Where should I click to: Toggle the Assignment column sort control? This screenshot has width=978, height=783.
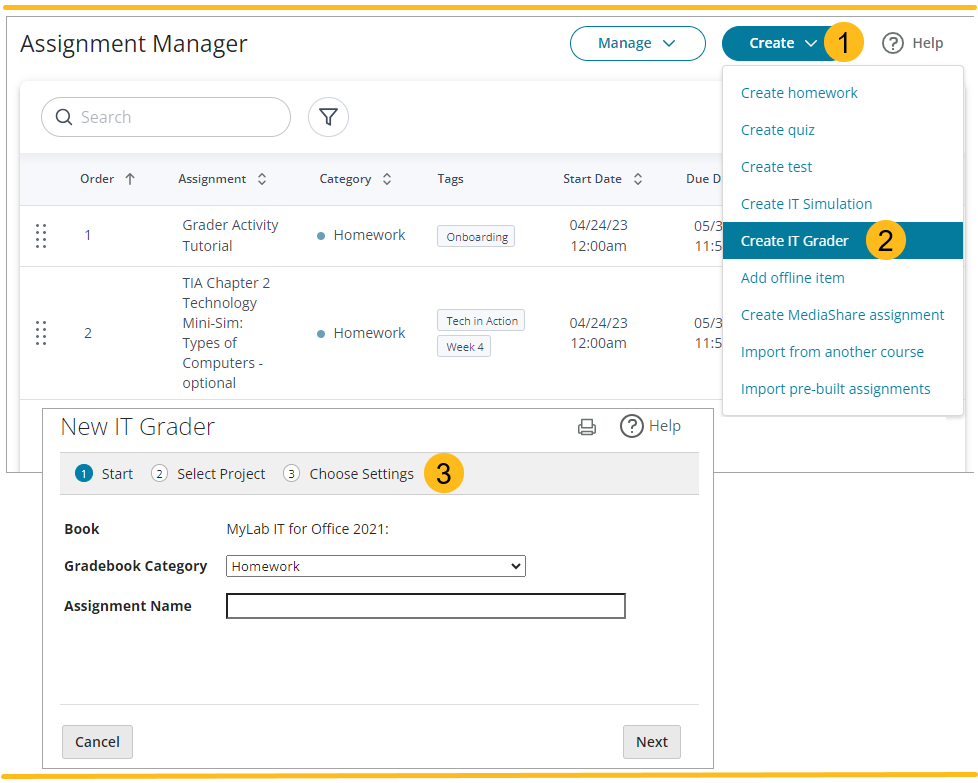tap(261, 178)
